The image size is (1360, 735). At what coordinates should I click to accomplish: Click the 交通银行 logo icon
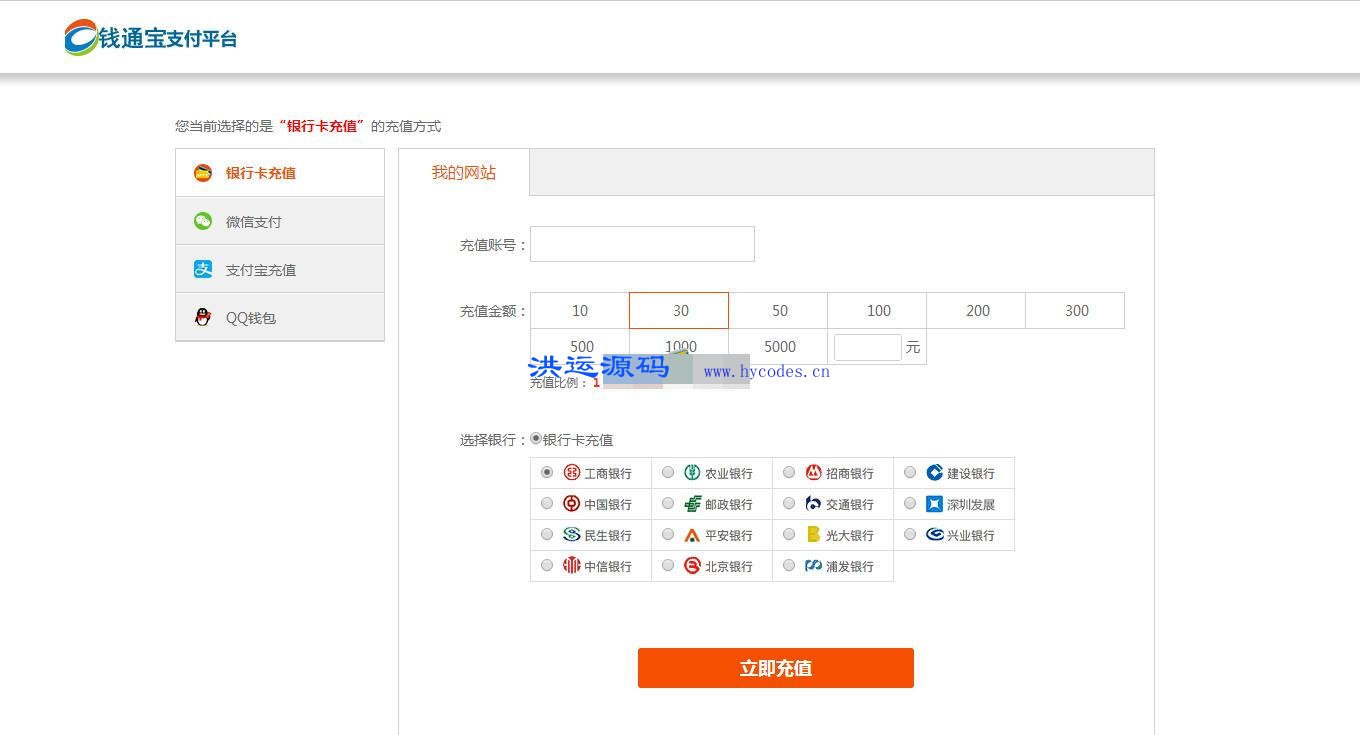click(x=813, y=503)
